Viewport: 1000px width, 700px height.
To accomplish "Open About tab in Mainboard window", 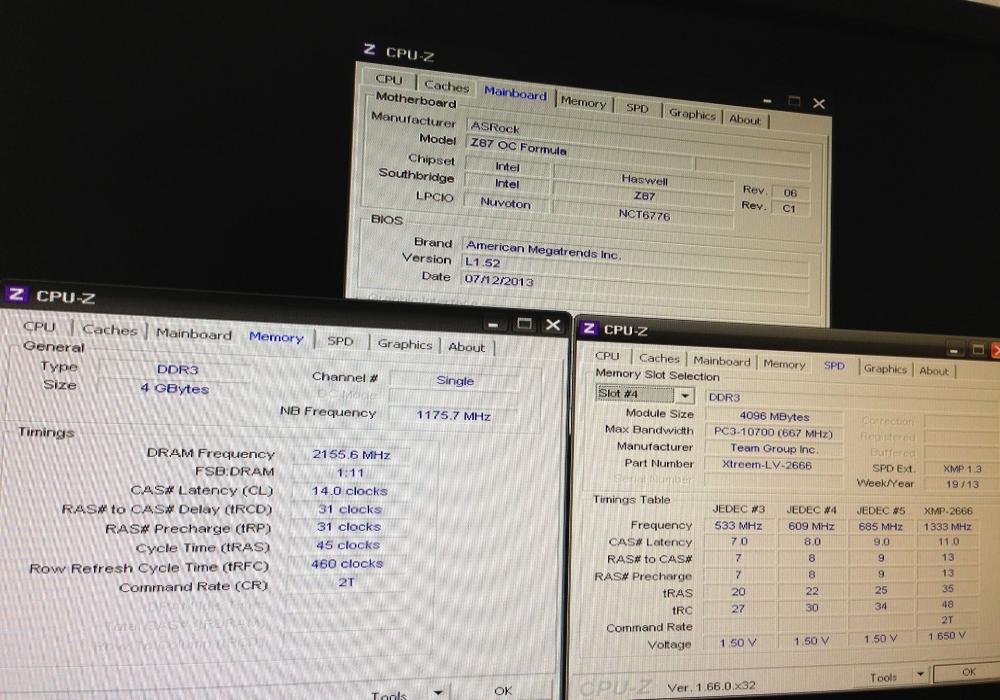I will (x=745, y=119).
